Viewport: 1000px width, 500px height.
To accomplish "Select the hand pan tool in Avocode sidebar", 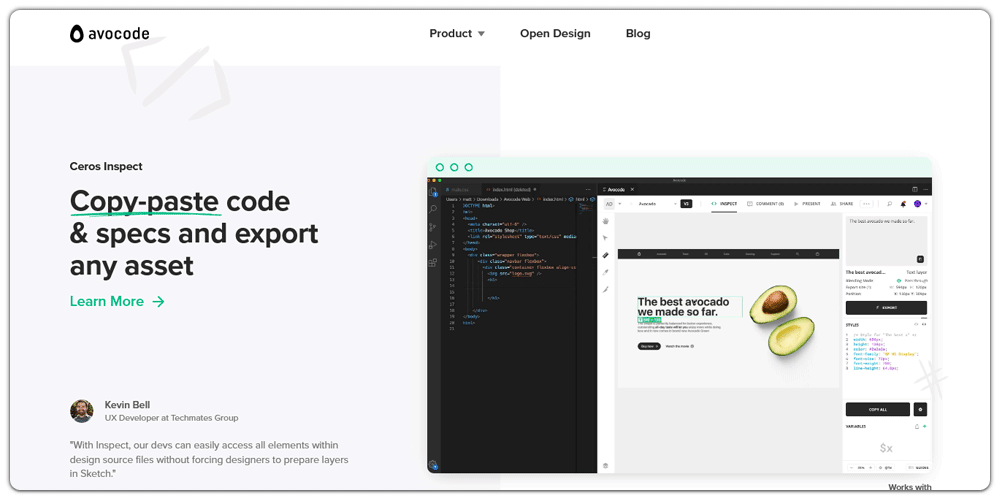I will point(606,221).
